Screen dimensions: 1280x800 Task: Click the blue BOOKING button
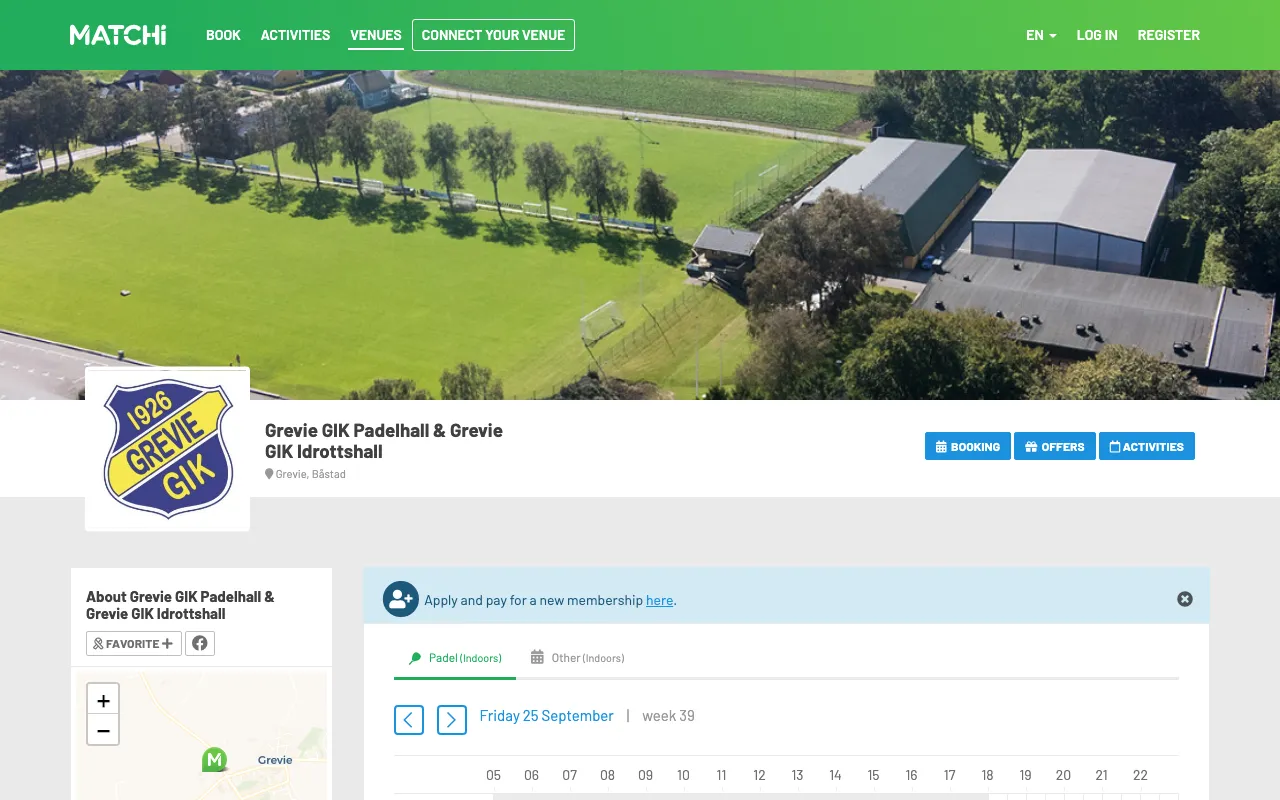967,446
